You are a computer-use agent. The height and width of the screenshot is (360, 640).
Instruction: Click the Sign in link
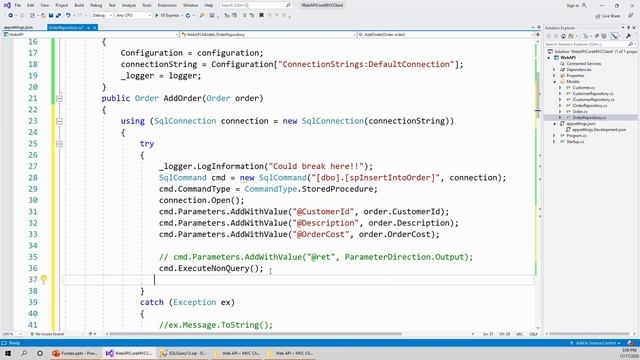coord(573,5)
